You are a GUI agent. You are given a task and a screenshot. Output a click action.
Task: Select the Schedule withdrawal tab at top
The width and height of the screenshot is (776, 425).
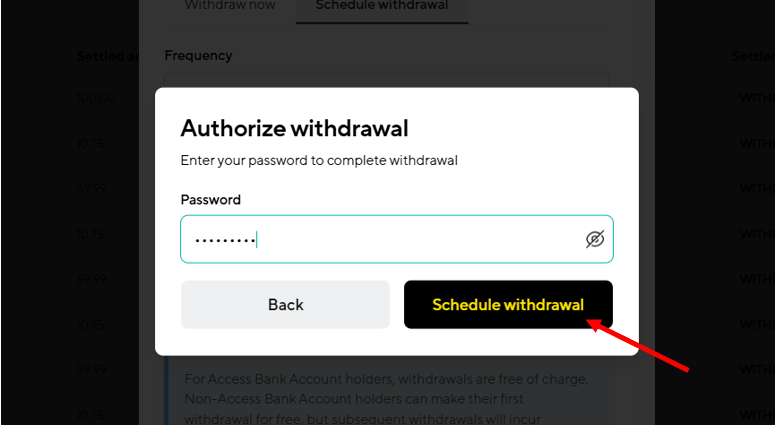tap(382, 5)
